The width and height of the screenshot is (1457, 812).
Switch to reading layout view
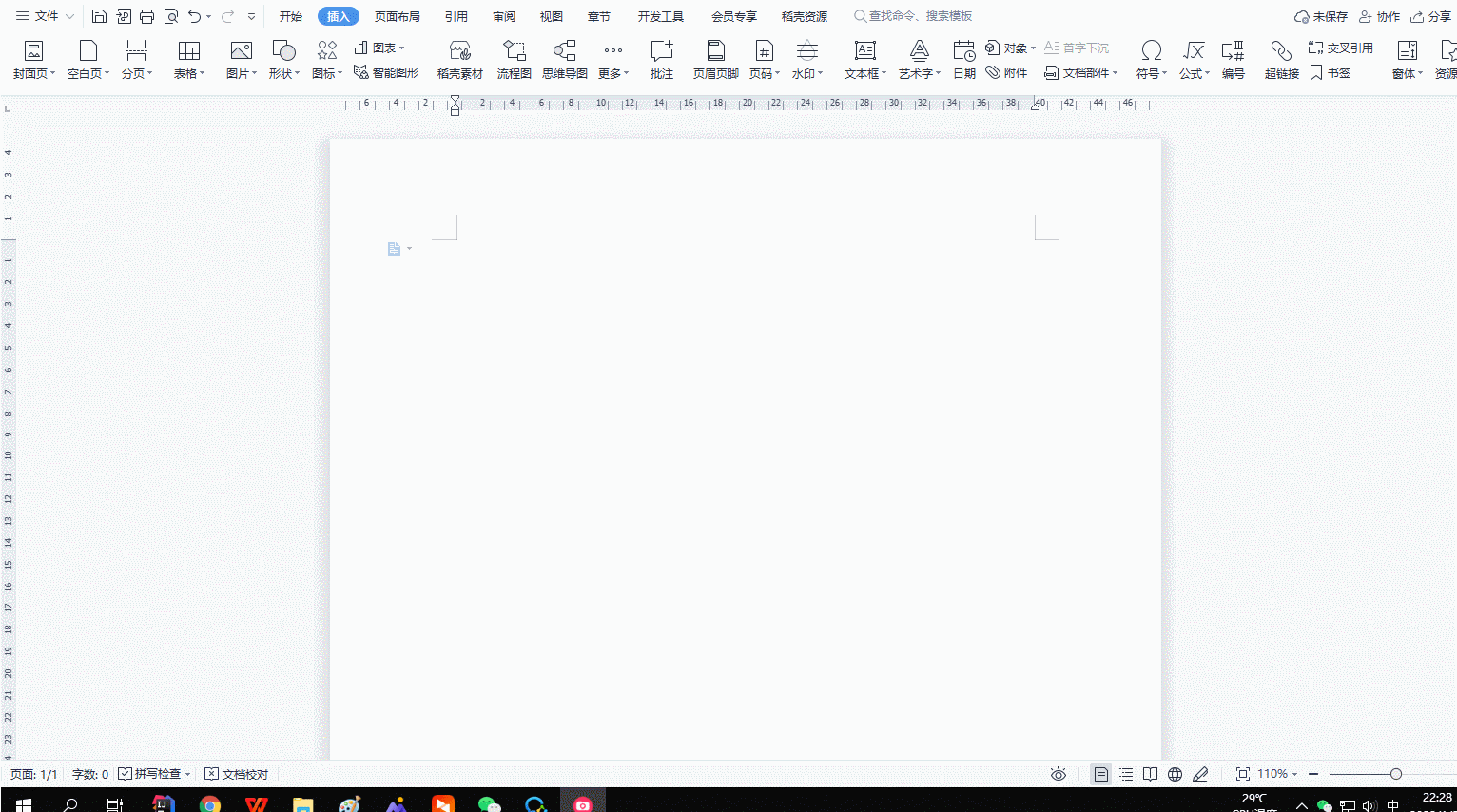click(1151, 774)
